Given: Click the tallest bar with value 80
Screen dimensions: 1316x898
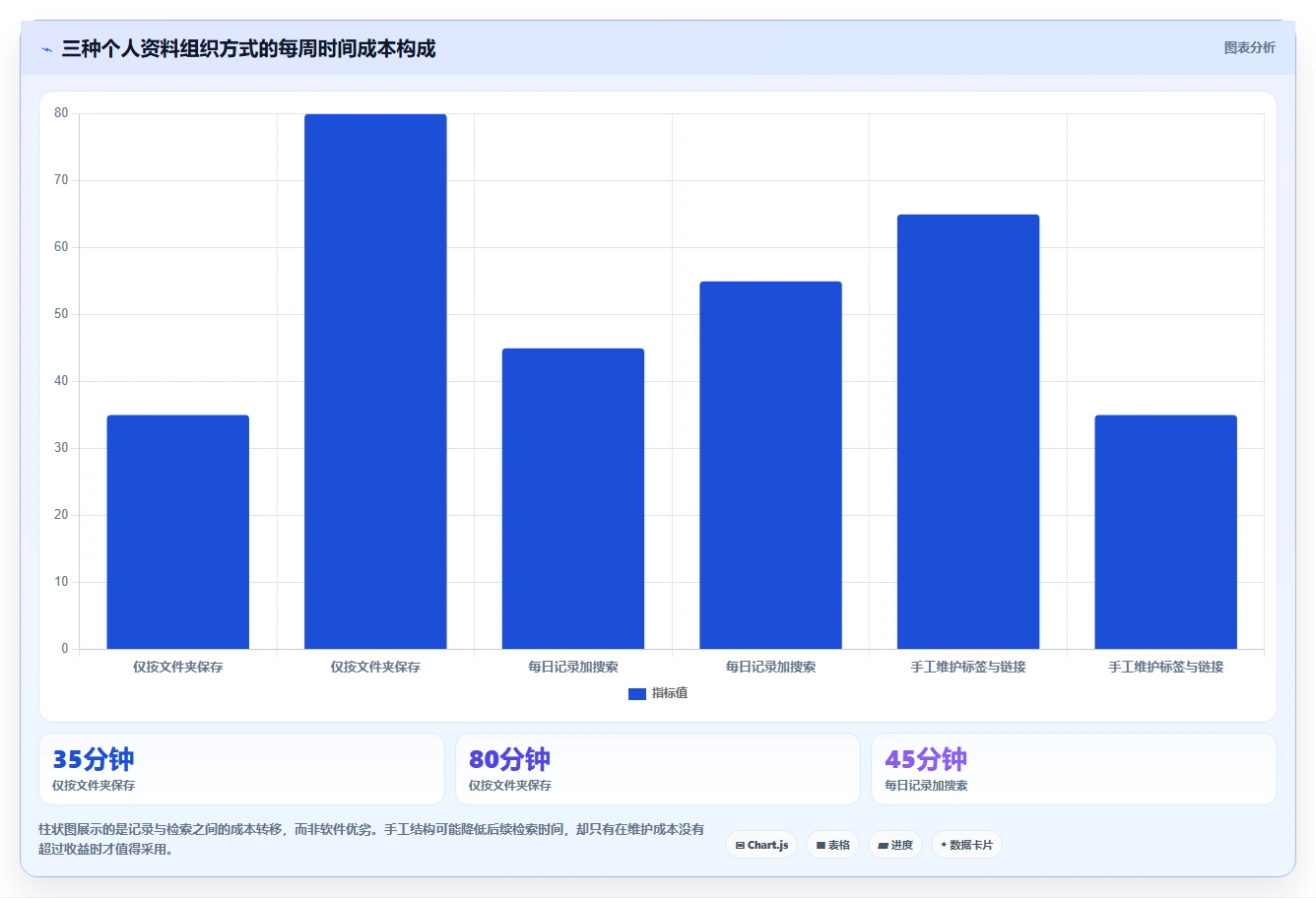Looking at the screenshot, I should tap(375, 381).
